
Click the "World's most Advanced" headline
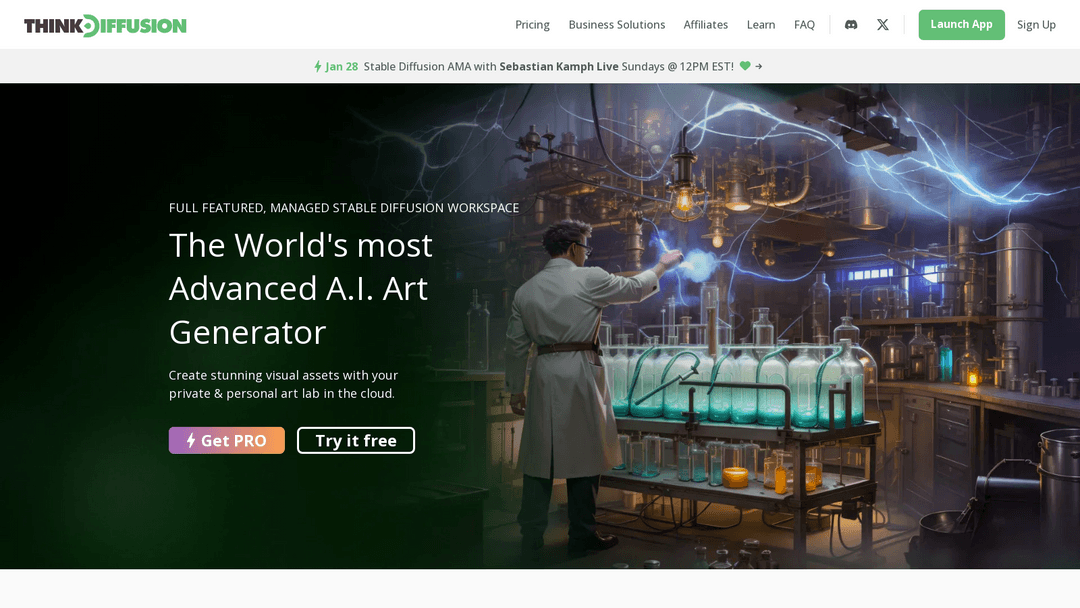coord(300,288)
